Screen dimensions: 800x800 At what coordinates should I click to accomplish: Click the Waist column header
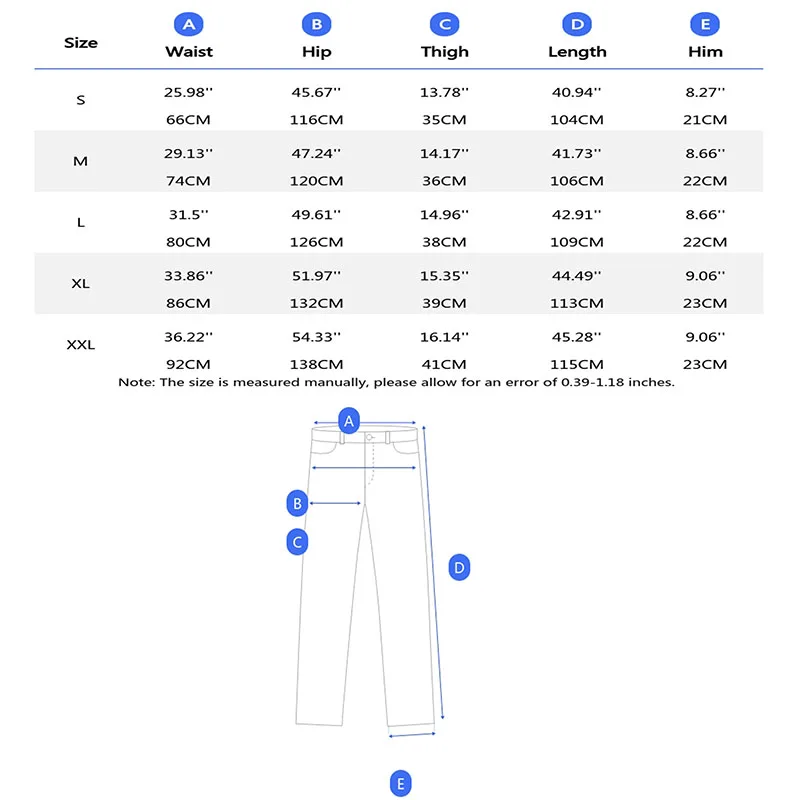[189, 51]
